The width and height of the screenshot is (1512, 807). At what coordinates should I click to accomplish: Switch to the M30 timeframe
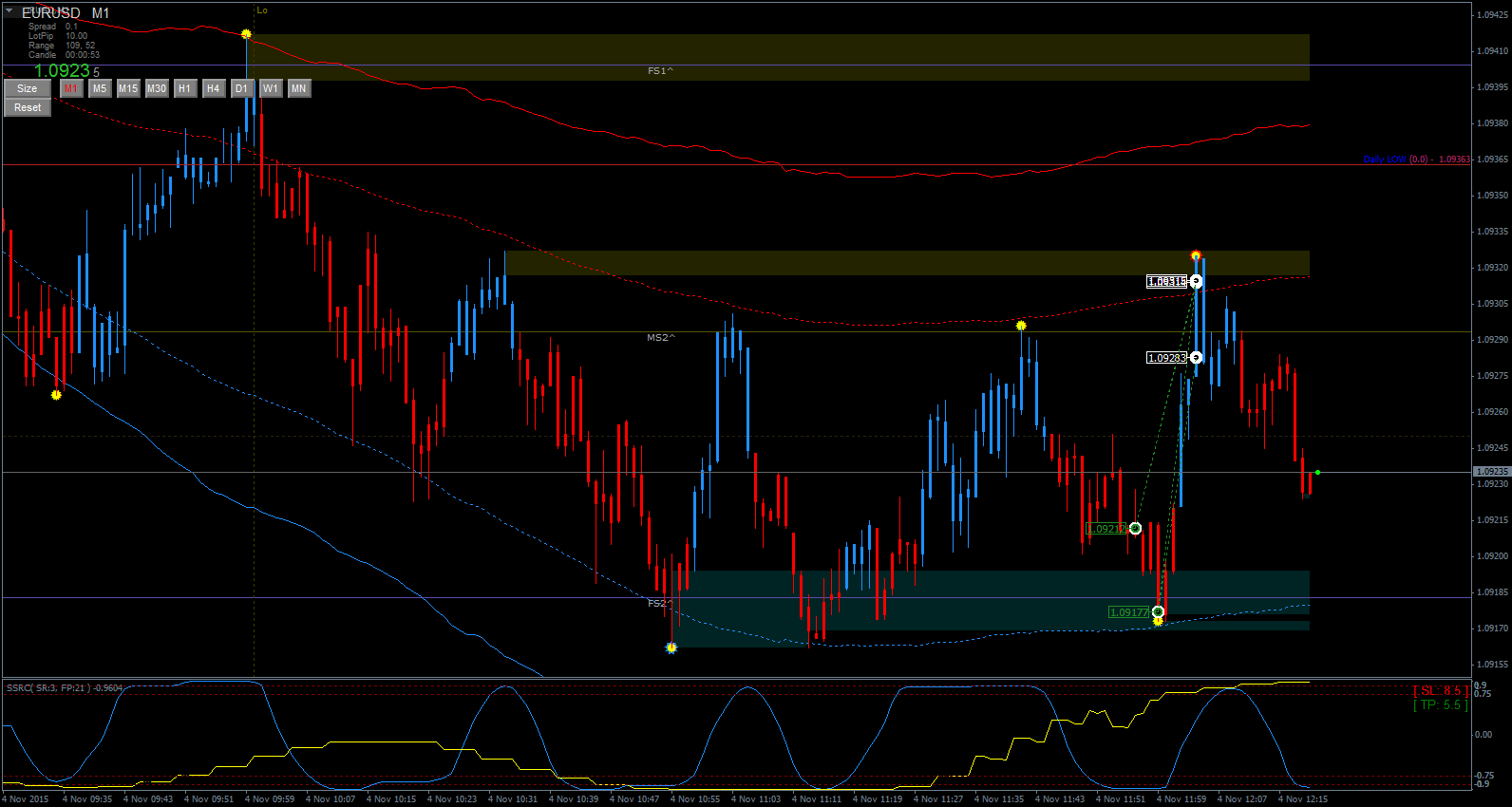[157, 88]
